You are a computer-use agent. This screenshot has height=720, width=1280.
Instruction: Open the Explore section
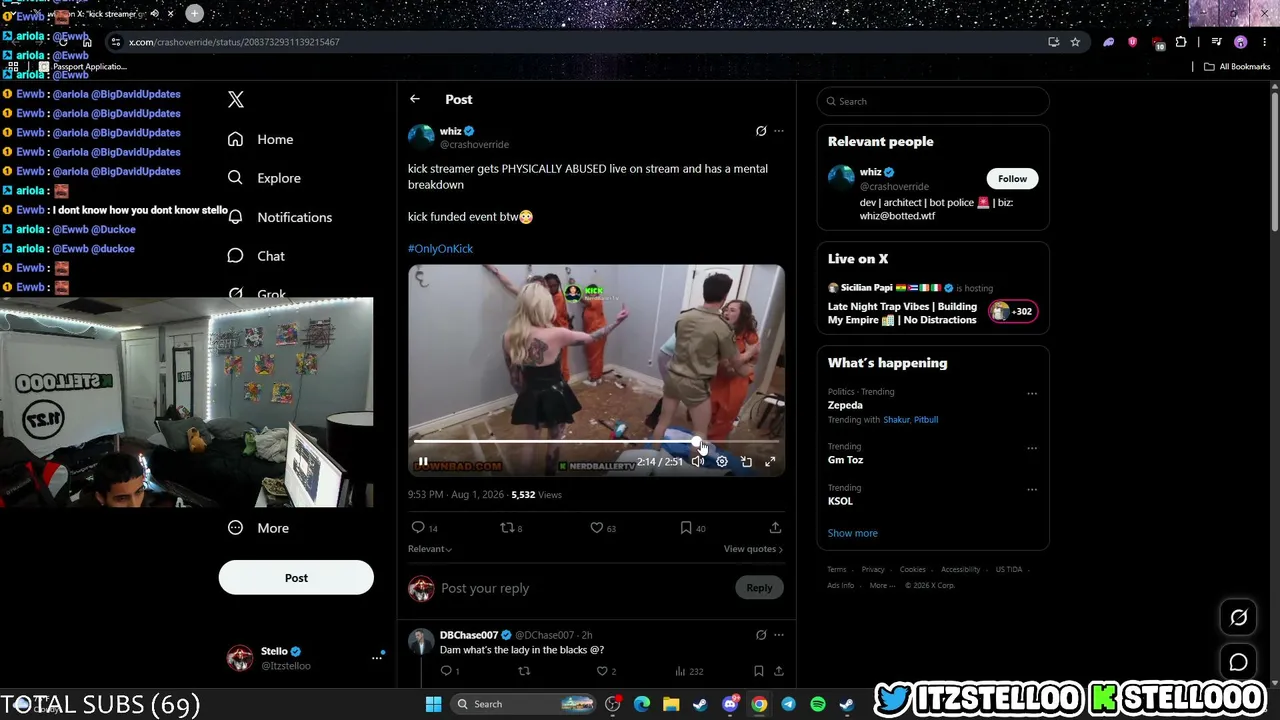(264, 178)
